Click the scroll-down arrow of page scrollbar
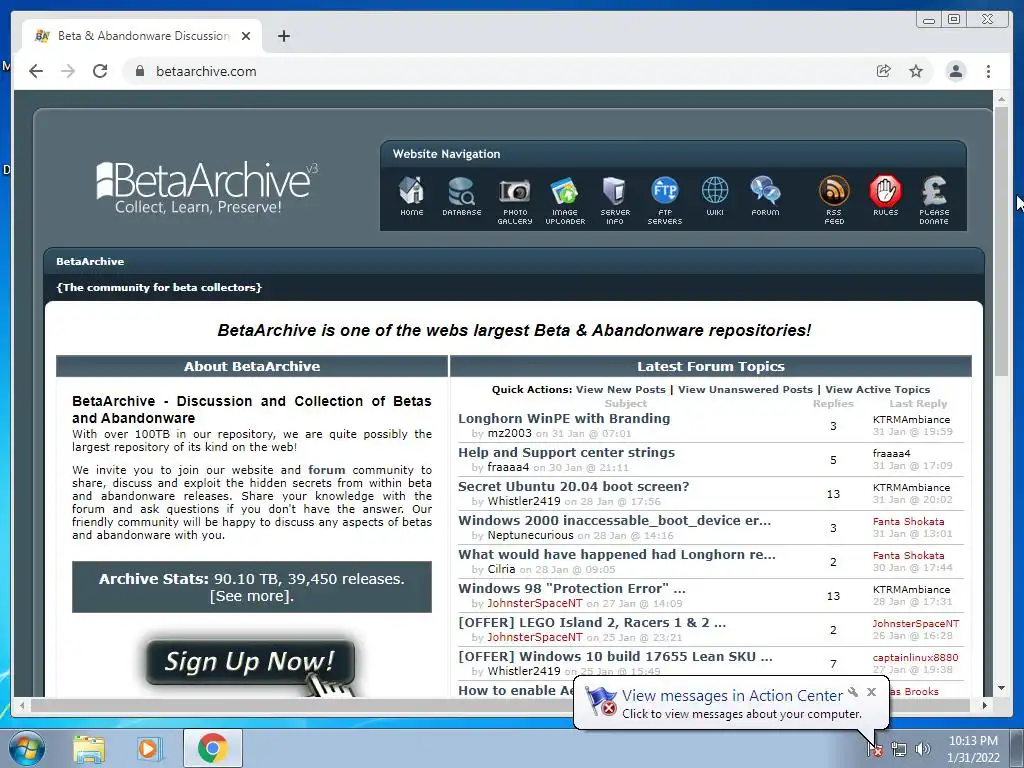This screenshot has width=1024, height=768. pyautogui.click(x=1001, y=688)
